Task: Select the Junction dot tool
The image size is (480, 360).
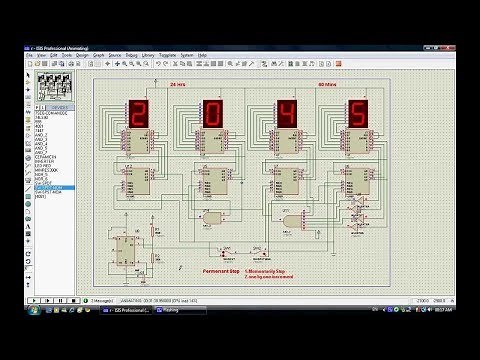Action: click(x=28, y=90)
